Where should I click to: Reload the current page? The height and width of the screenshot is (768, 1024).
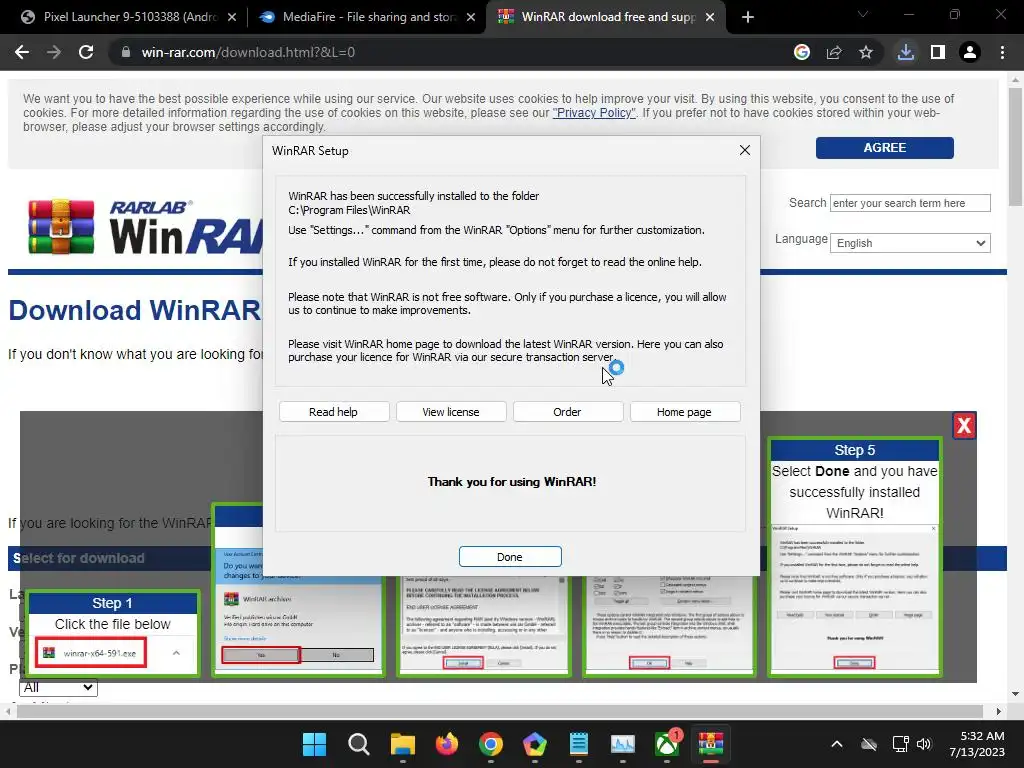pos(86,52)
